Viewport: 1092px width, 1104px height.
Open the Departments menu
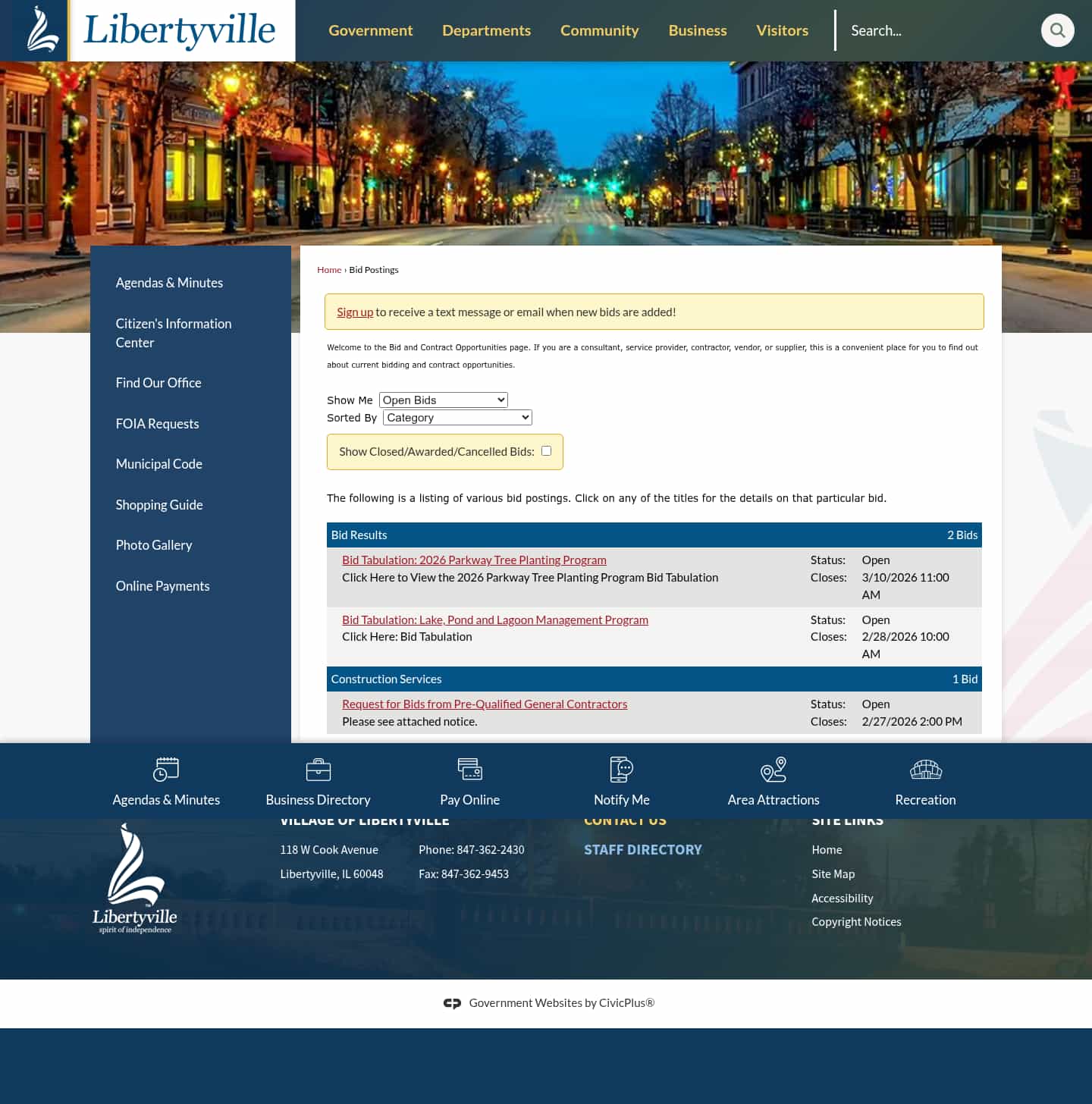click(x=486, y=30)
